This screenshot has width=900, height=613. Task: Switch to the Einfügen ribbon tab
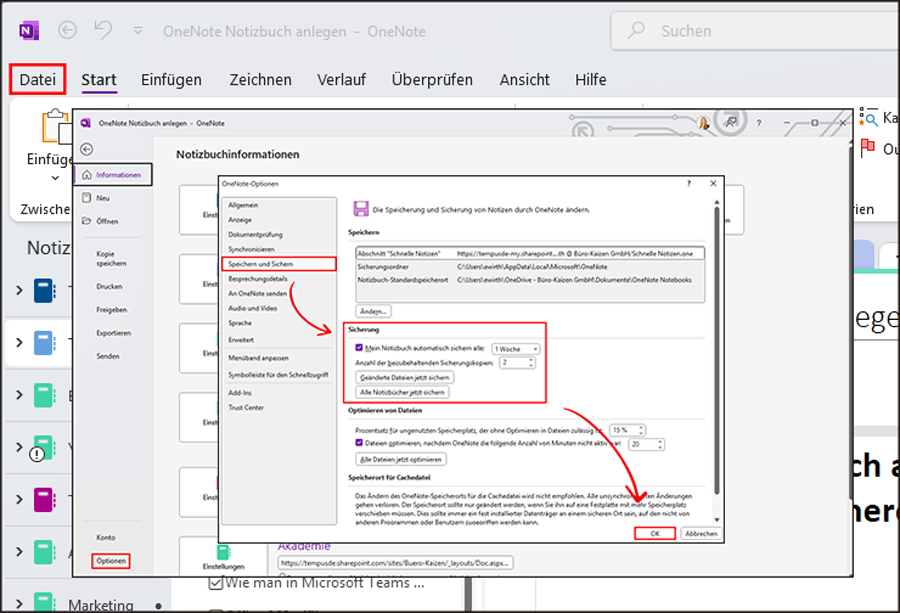pyautogui.click(x=172, y=79)
